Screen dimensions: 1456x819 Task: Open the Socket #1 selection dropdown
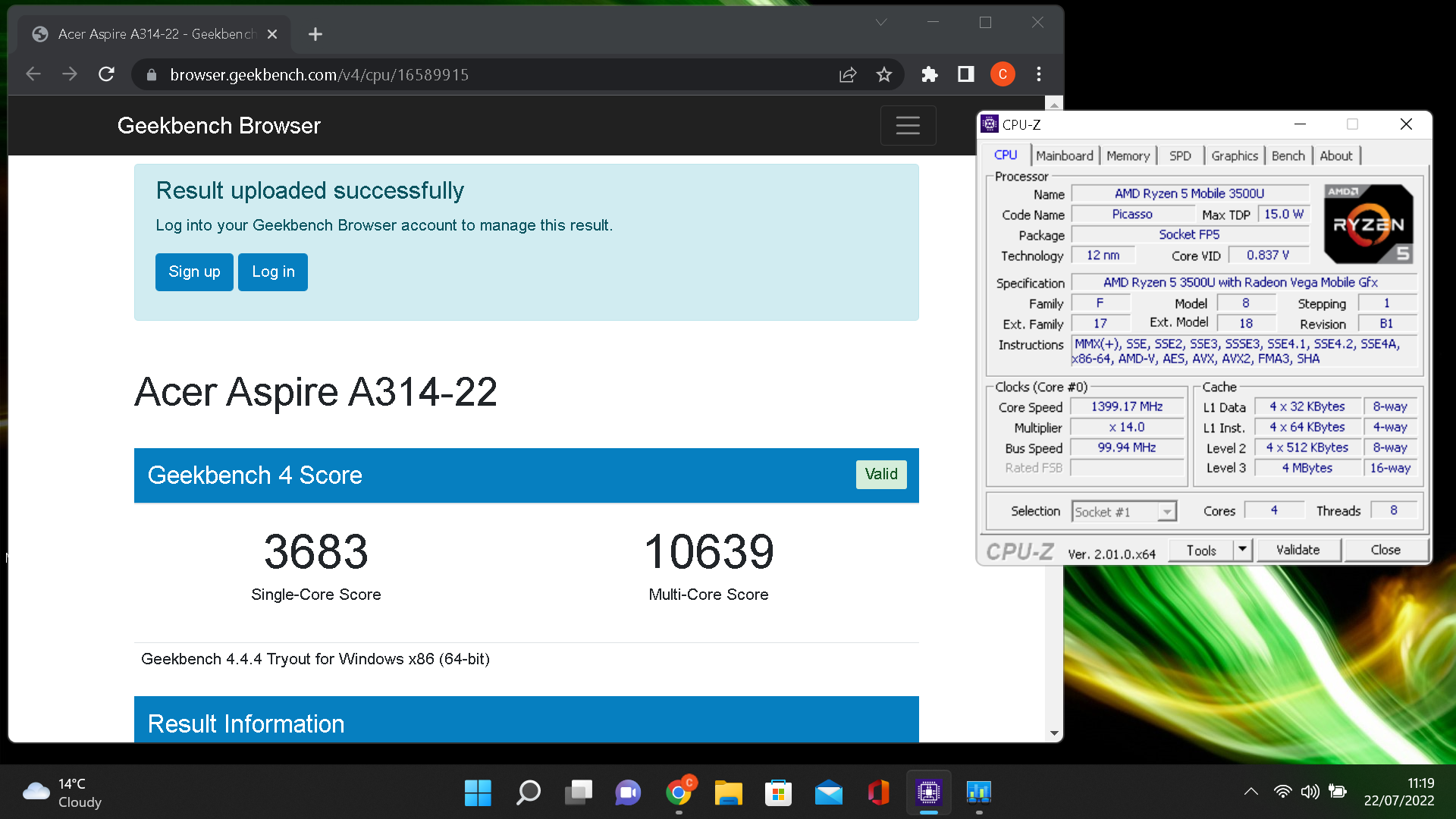click(x=1124, y=512)
